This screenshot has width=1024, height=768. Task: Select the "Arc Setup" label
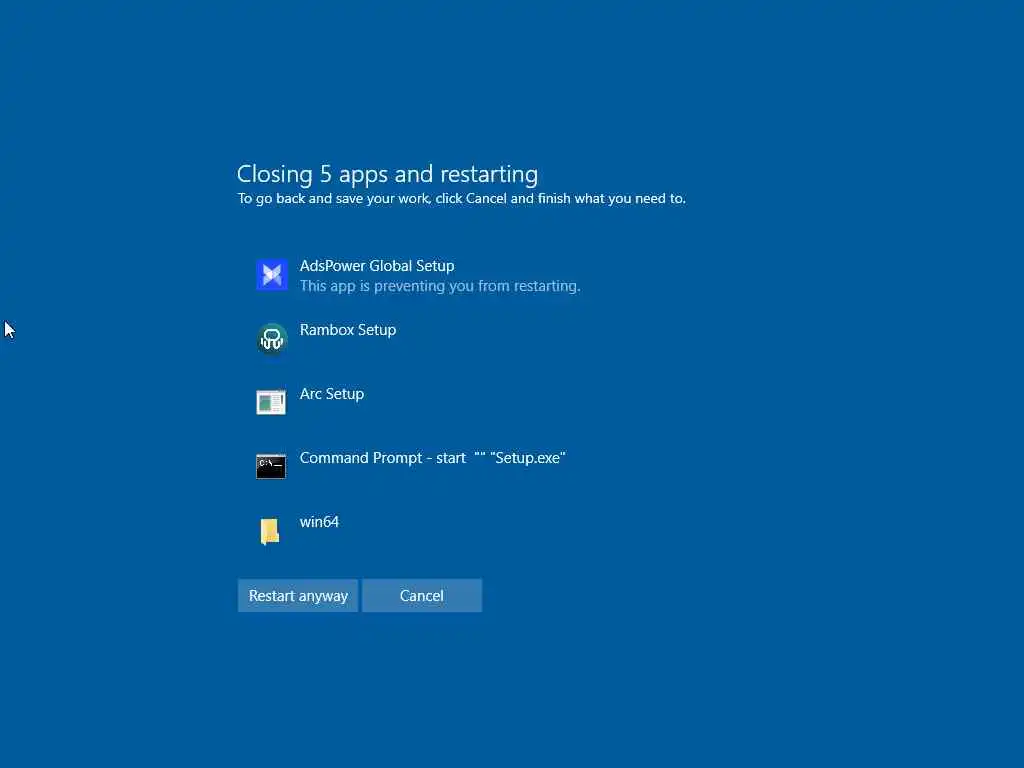[332, 394]
